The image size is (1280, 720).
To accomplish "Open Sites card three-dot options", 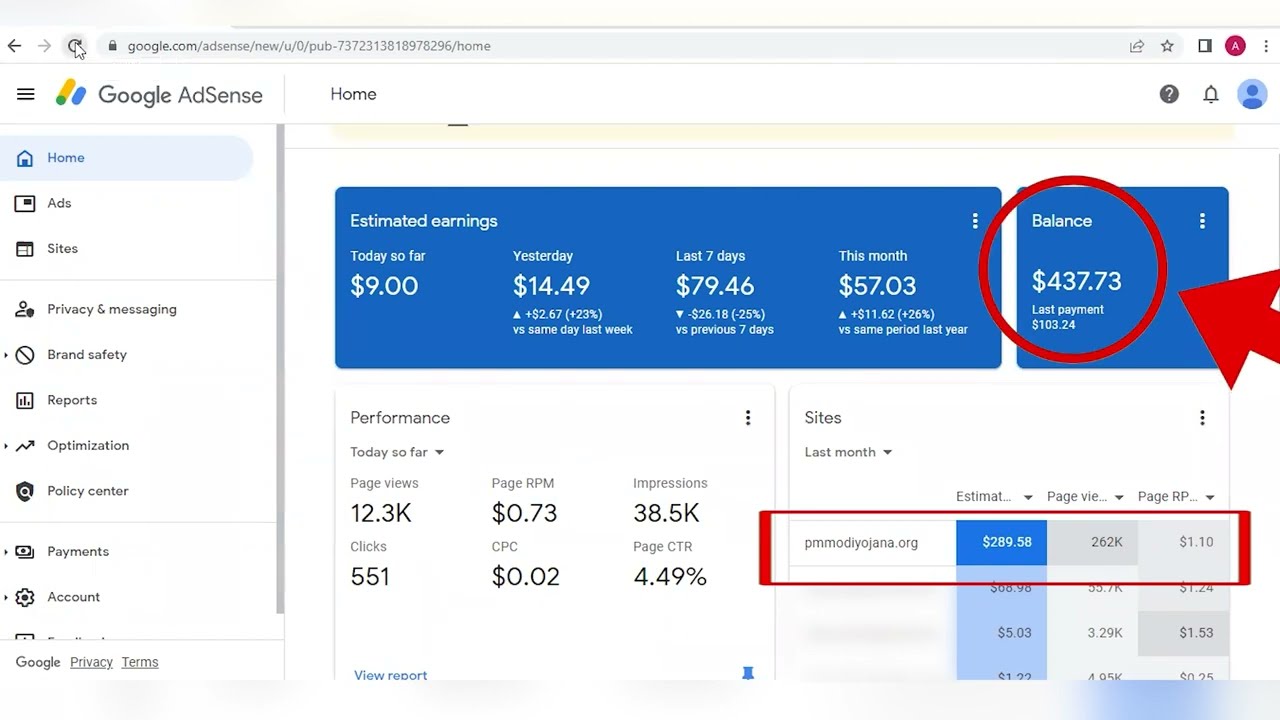I will (1202, 418).
